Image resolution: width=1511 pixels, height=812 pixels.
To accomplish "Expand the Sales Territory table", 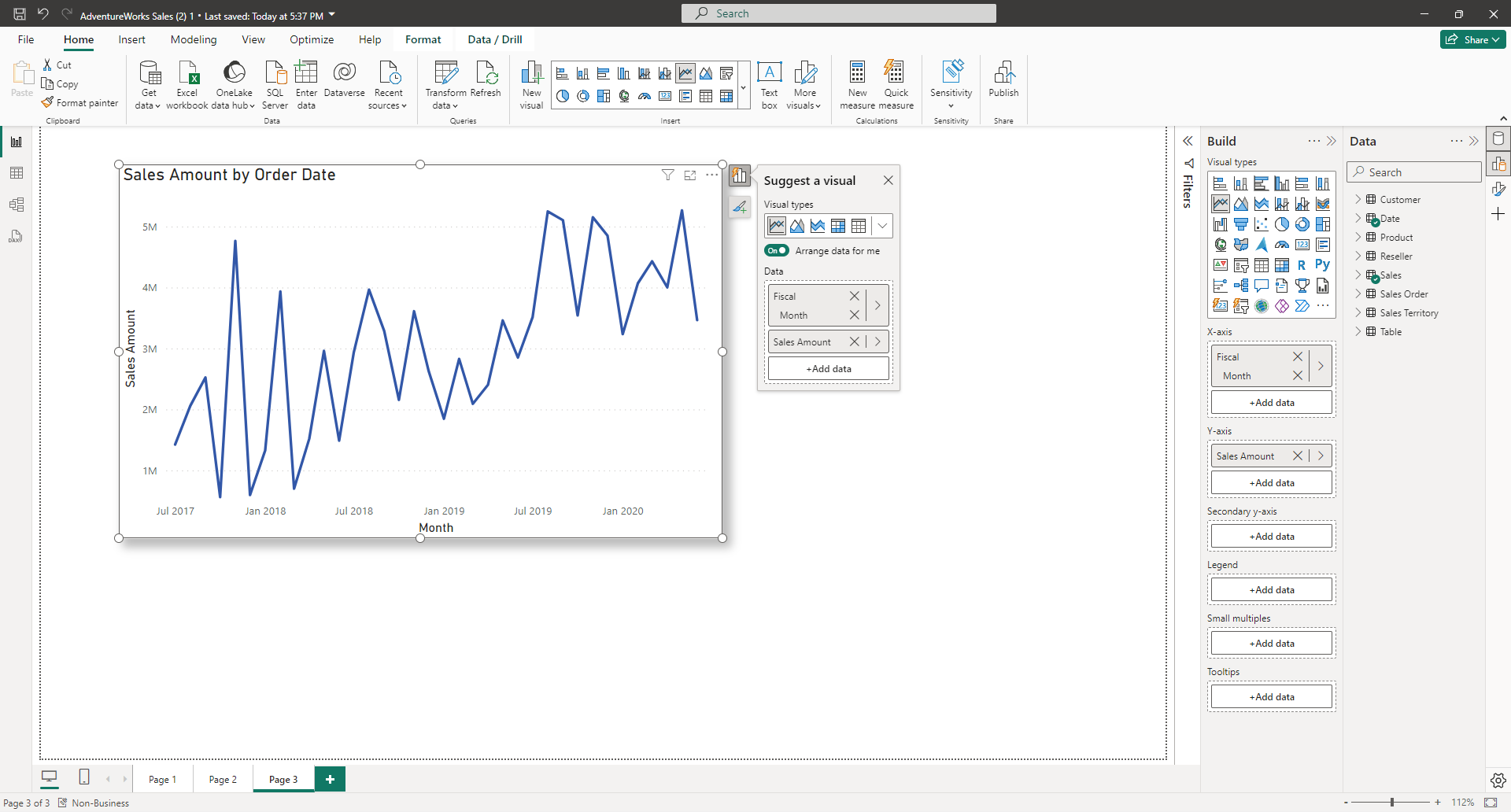I will 1358,313.
